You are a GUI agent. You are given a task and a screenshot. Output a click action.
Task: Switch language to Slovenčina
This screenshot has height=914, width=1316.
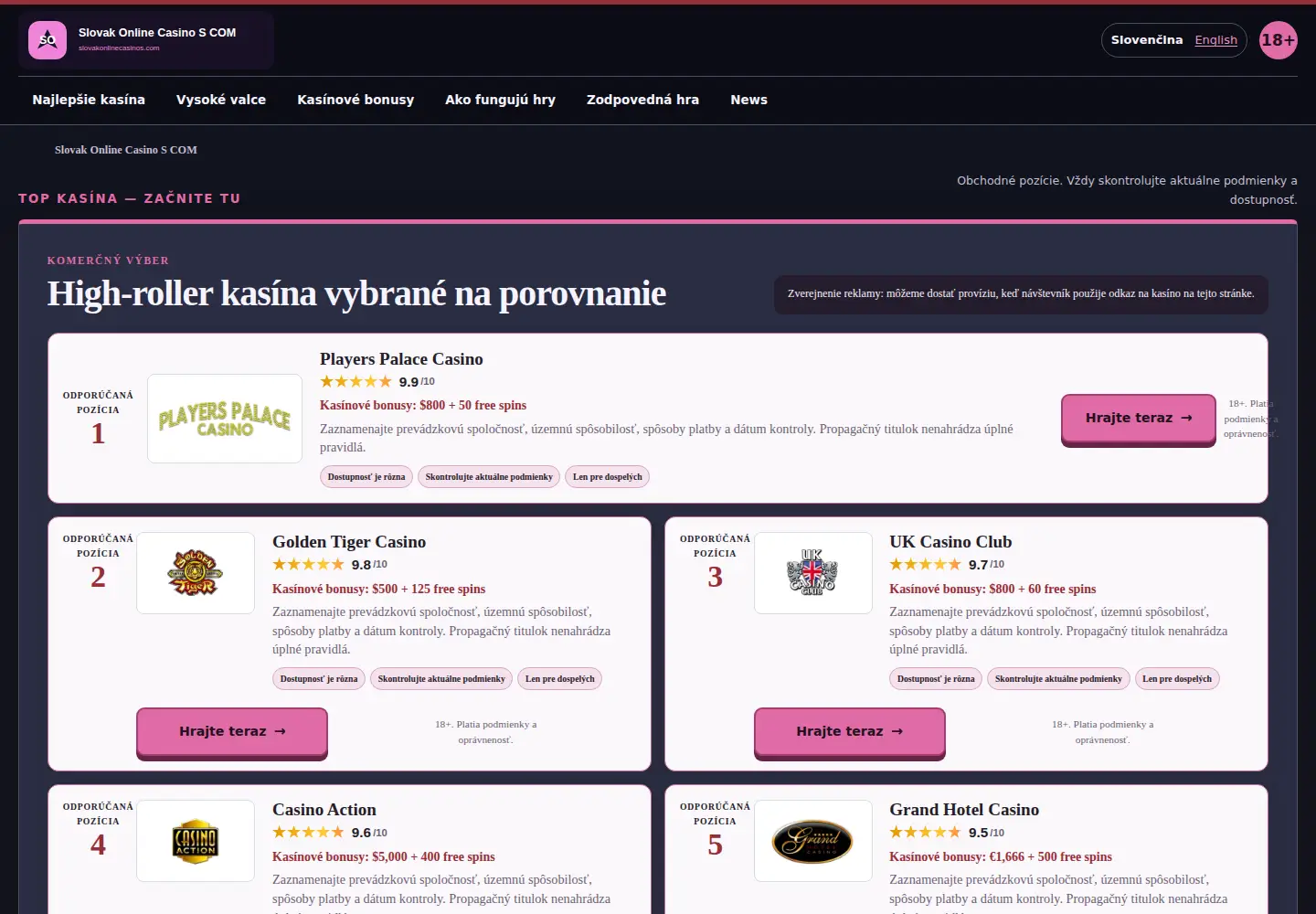coord(1146,40)
